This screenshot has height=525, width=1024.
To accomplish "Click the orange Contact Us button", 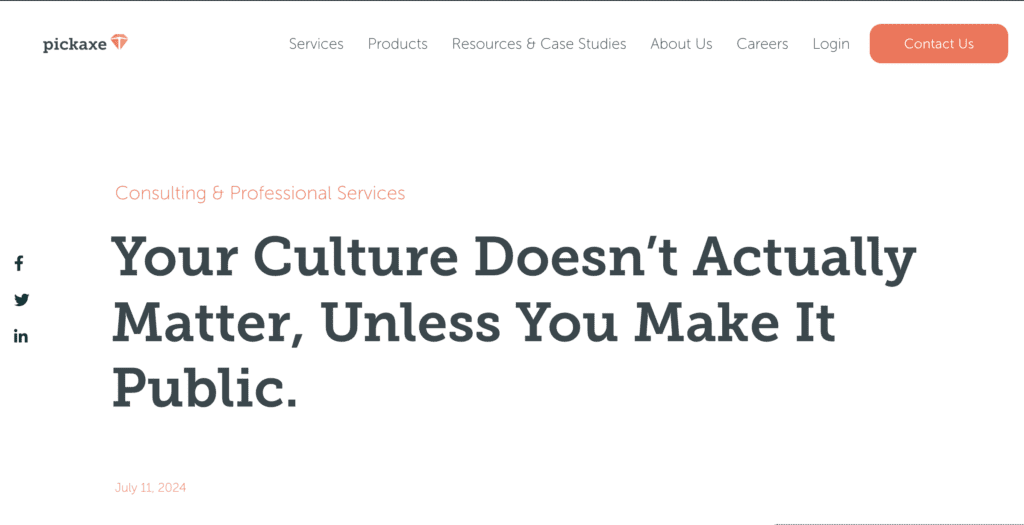I will (938, 44).
